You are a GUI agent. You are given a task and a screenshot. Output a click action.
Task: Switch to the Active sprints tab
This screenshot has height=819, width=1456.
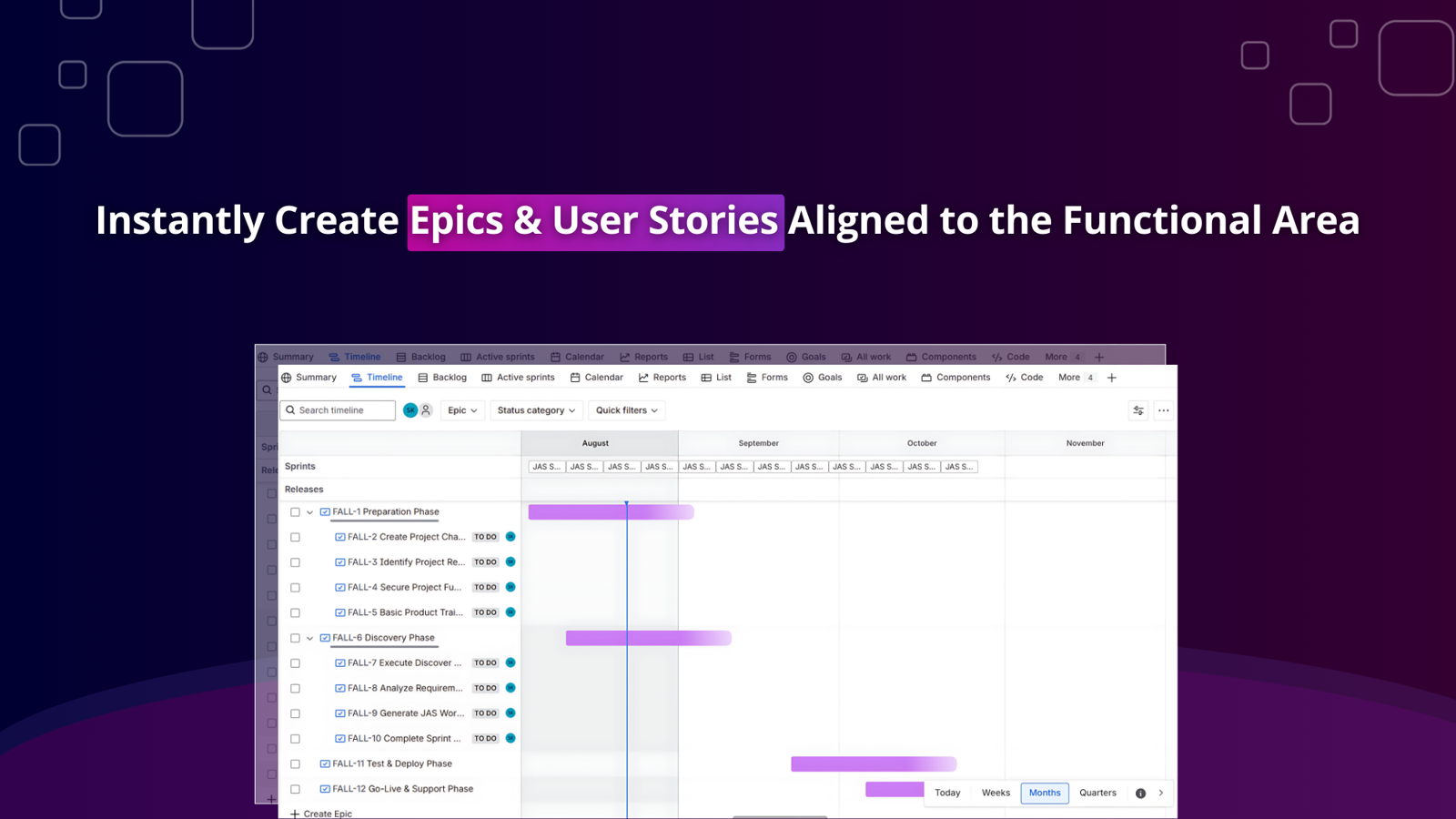[519, 377]
